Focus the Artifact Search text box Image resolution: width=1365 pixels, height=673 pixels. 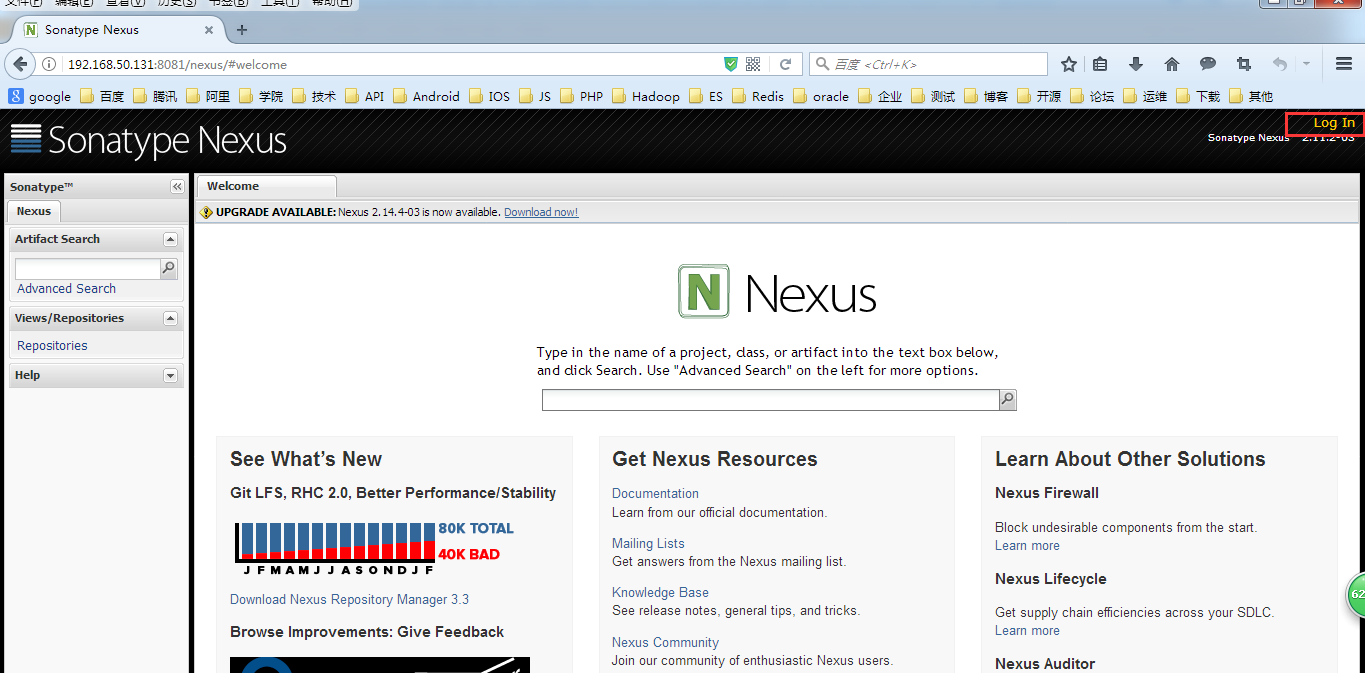pos(88,268)
